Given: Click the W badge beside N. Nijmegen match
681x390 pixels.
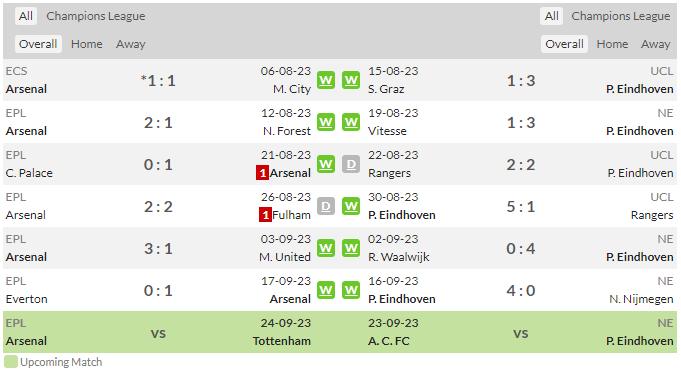Looking at the screenshot, I should [x=351, y=291].
